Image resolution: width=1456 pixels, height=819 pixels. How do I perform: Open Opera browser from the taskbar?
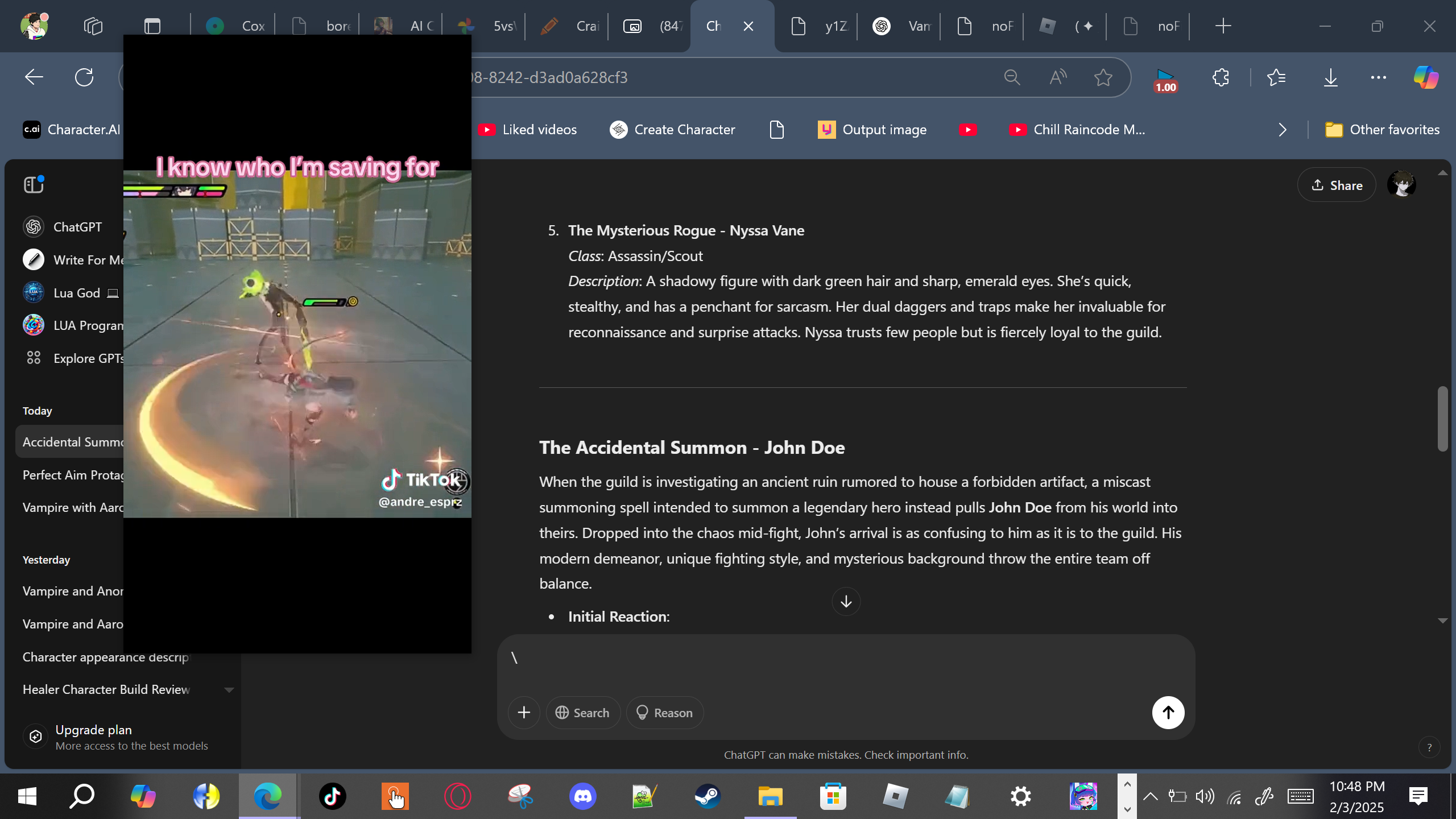pyautogui.click(x=457, y=796)
